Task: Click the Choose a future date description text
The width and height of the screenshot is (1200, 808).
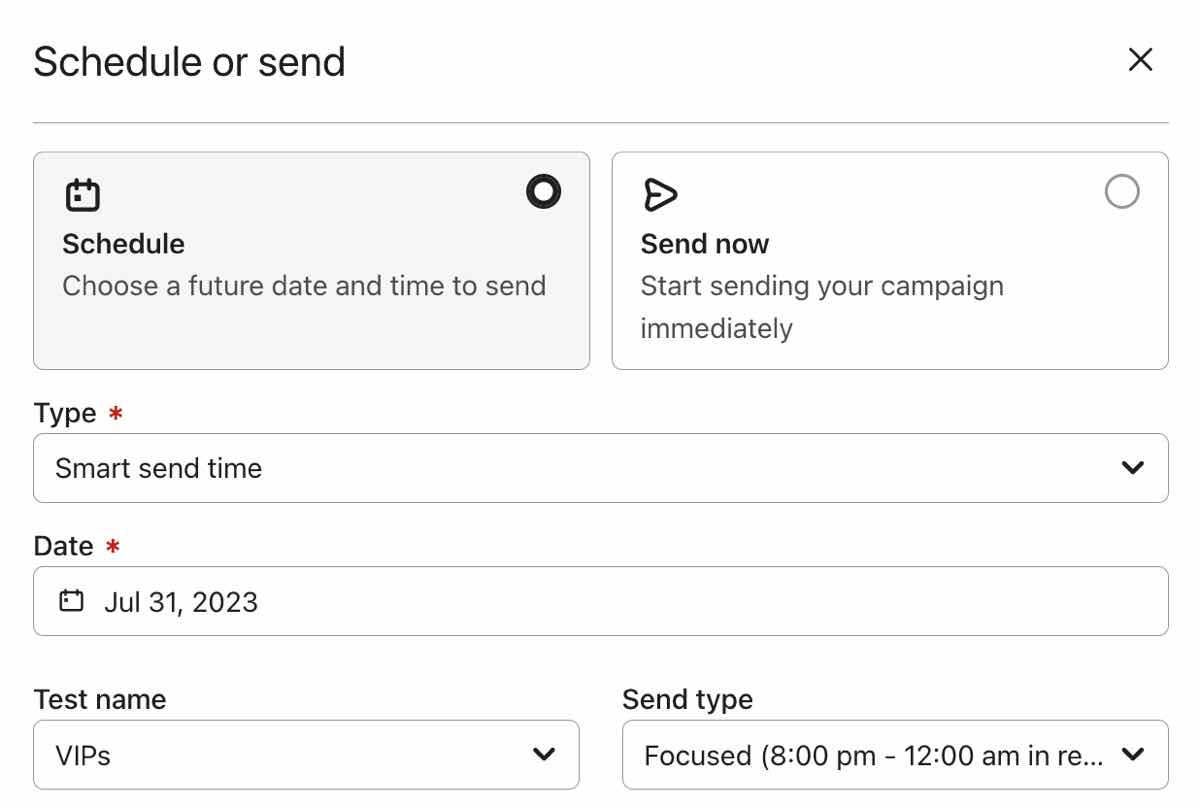Action: 304,285
